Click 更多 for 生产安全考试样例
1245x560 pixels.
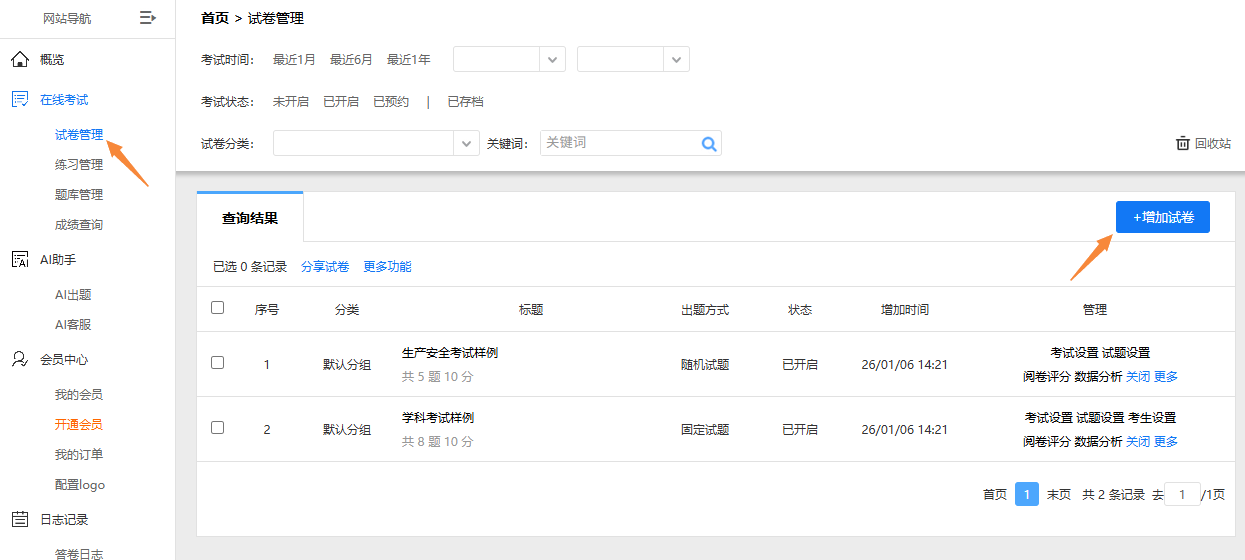(x=1166, y=377)
